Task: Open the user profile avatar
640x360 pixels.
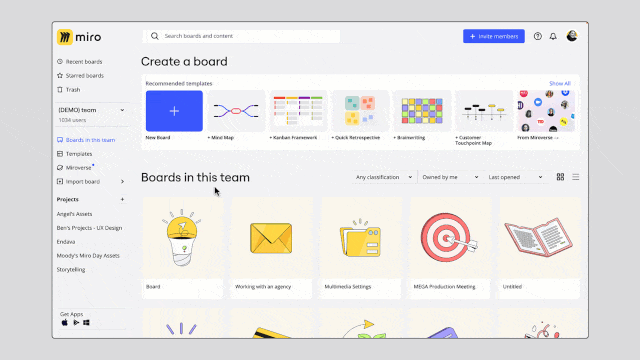Action: click(572, 36)
